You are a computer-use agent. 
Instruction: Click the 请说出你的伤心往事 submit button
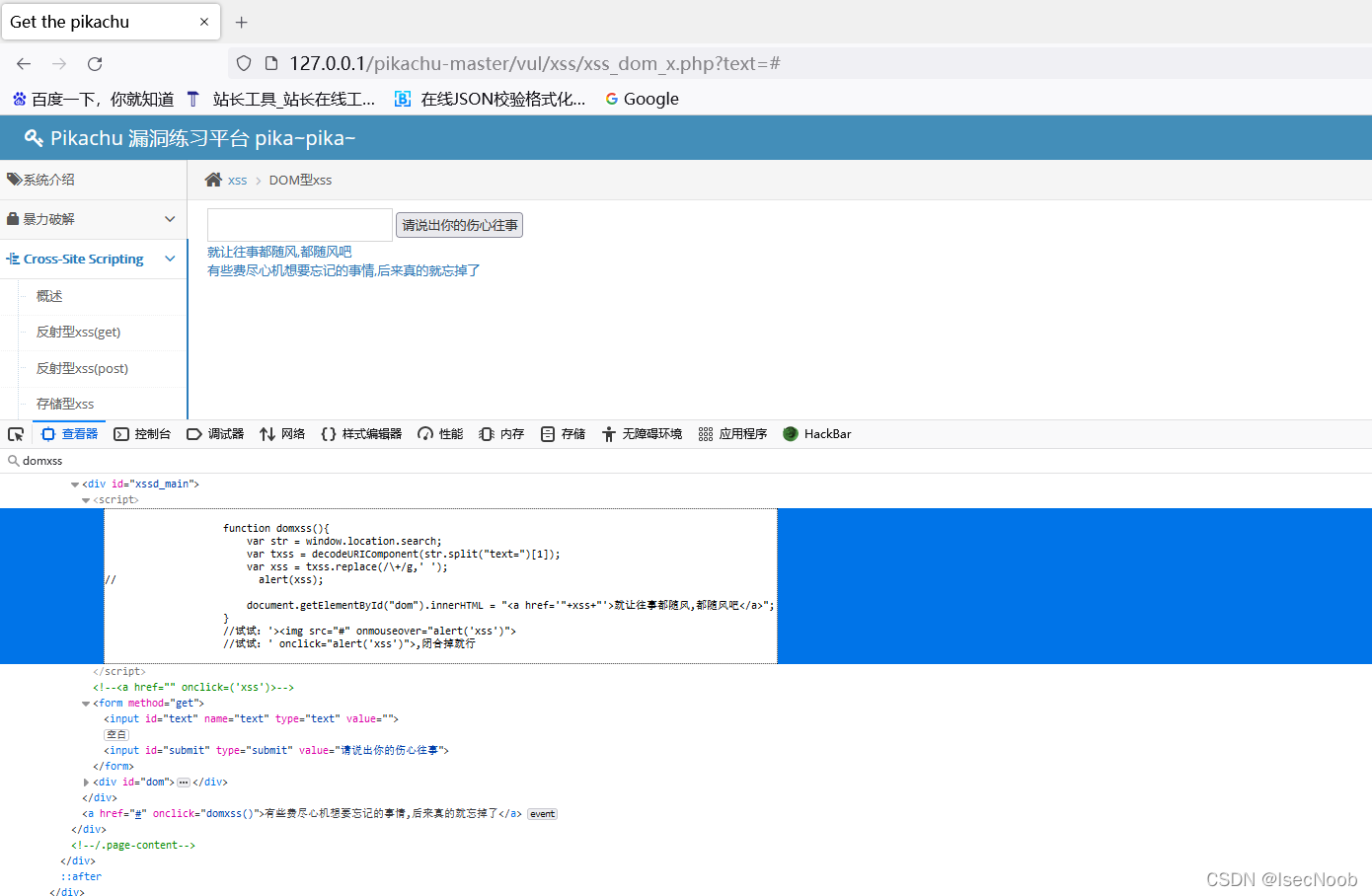[459, 225]
